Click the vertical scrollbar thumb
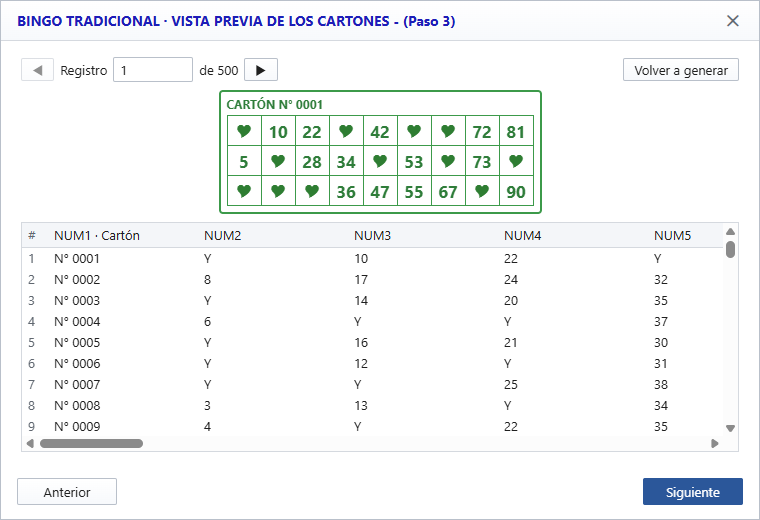 (x=730, y=249)
